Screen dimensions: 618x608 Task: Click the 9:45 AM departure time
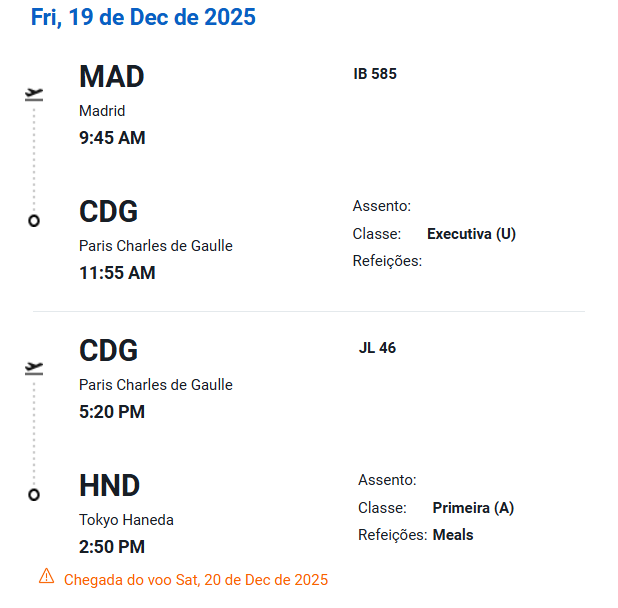112,138
